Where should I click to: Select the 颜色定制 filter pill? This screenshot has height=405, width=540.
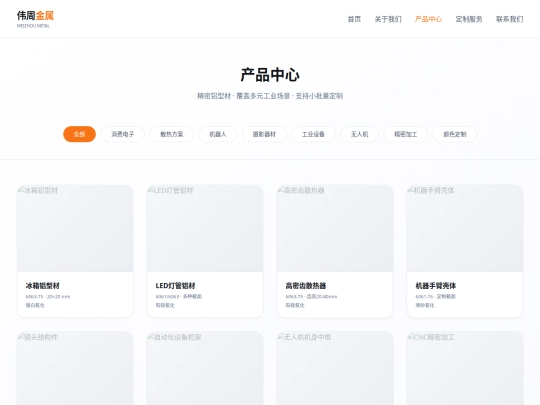pos(455,134)
